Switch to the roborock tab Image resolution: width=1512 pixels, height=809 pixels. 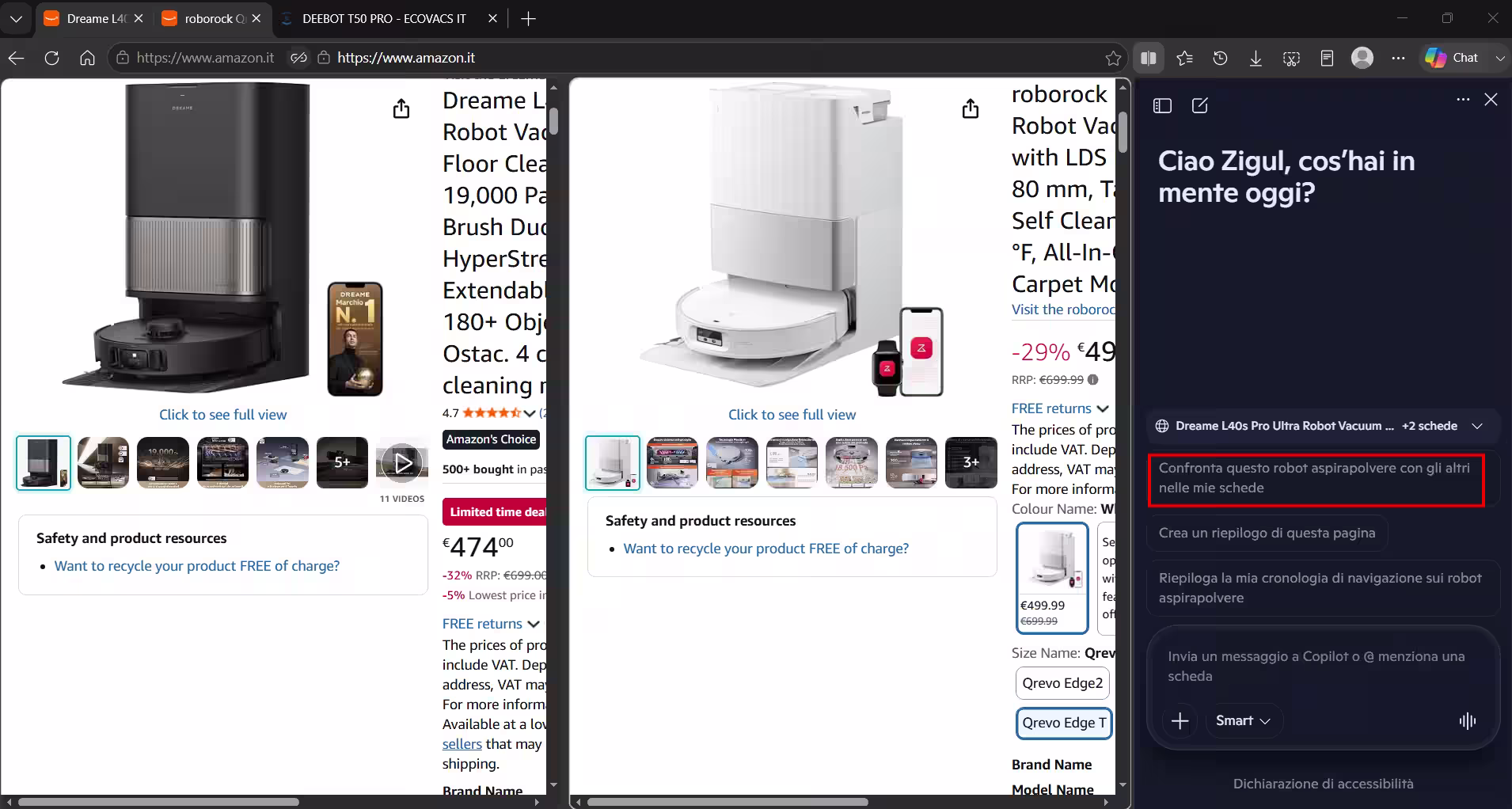click(211, 18)
